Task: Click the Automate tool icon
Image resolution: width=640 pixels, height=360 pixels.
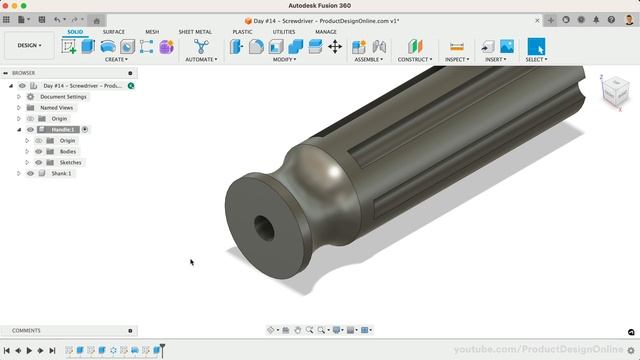Action: (201, 47)
